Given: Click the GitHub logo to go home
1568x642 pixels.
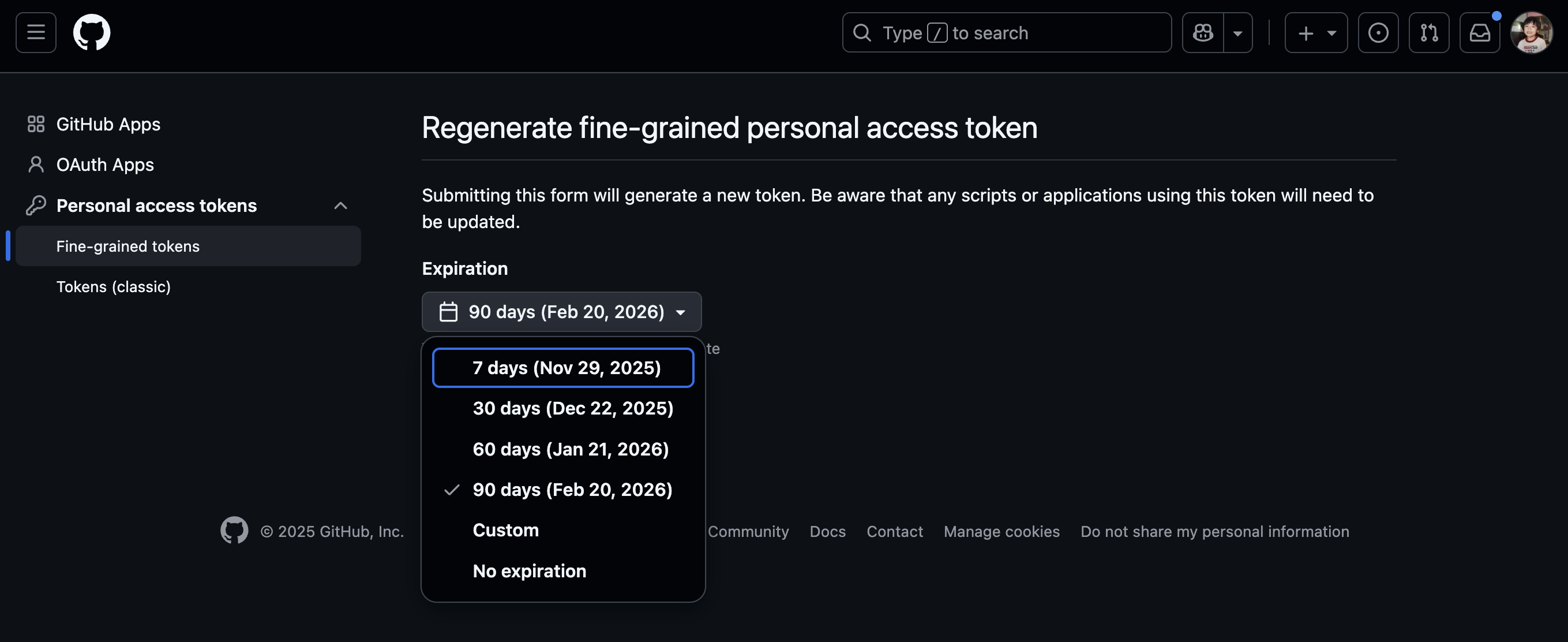Looking at the screenshot, I should (x=91, y=32).
